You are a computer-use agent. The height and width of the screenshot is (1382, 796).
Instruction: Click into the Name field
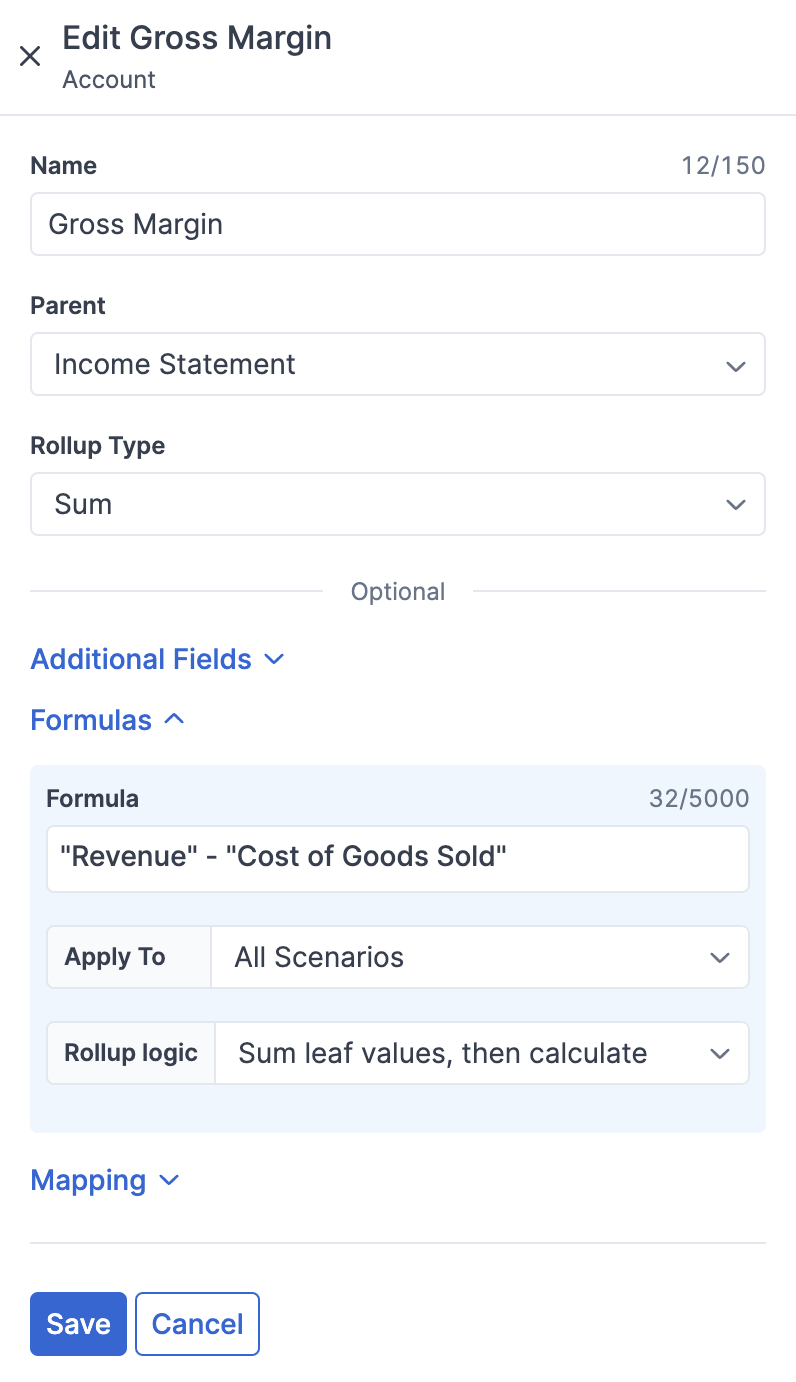tap(398, 224)
